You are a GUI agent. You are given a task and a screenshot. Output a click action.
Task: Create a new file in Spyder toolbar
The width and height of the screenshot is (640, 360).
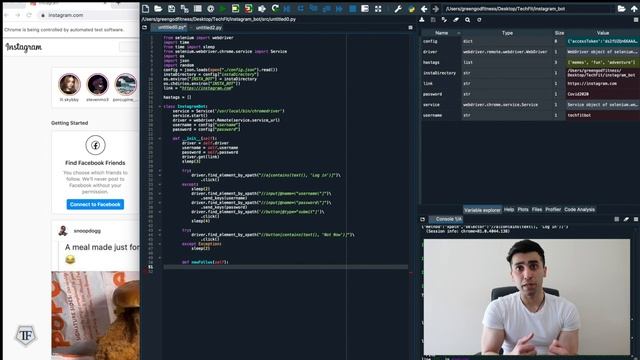(x=146, y=9)
